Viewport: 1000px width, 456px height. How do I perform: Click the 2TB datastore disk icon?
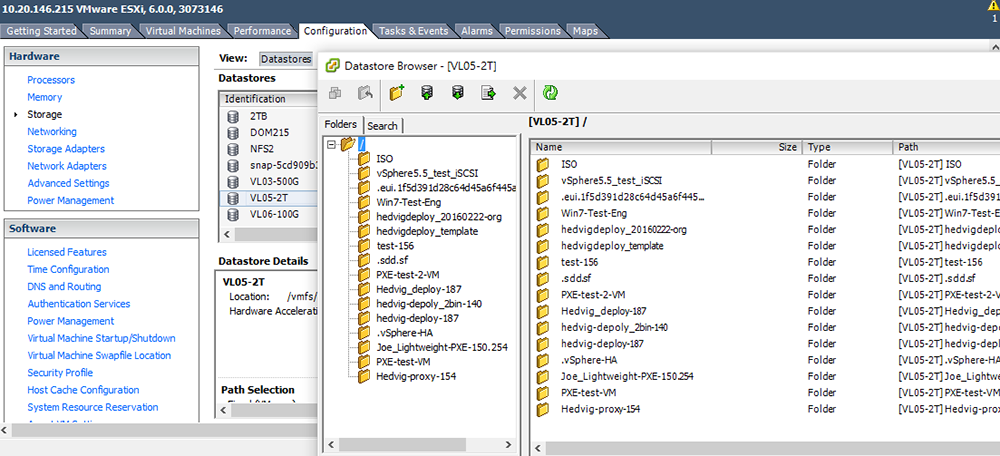pos(233,116)
